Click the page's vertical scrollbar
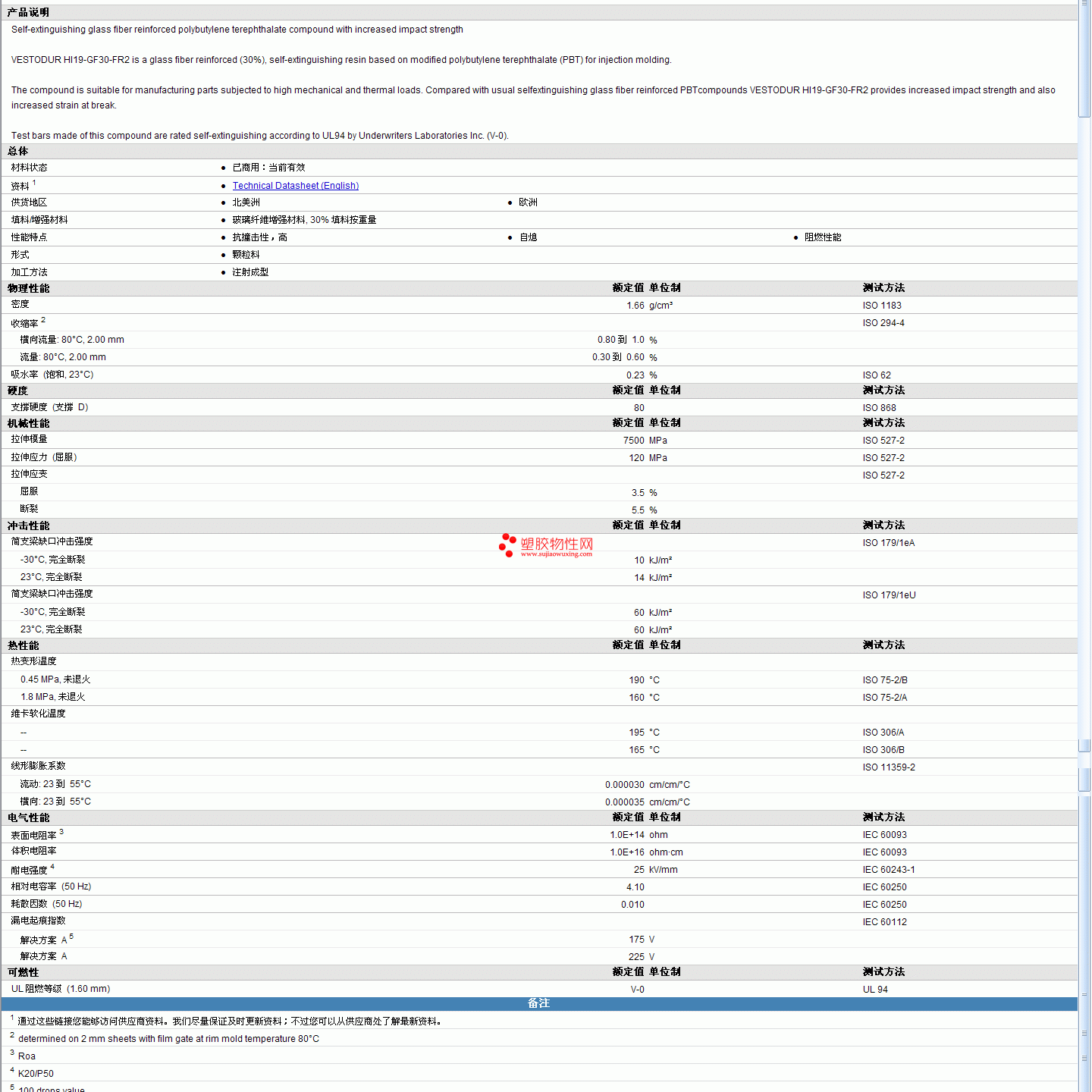The width and height of the screenshot is (1092, 1092). pos(1084,546)
